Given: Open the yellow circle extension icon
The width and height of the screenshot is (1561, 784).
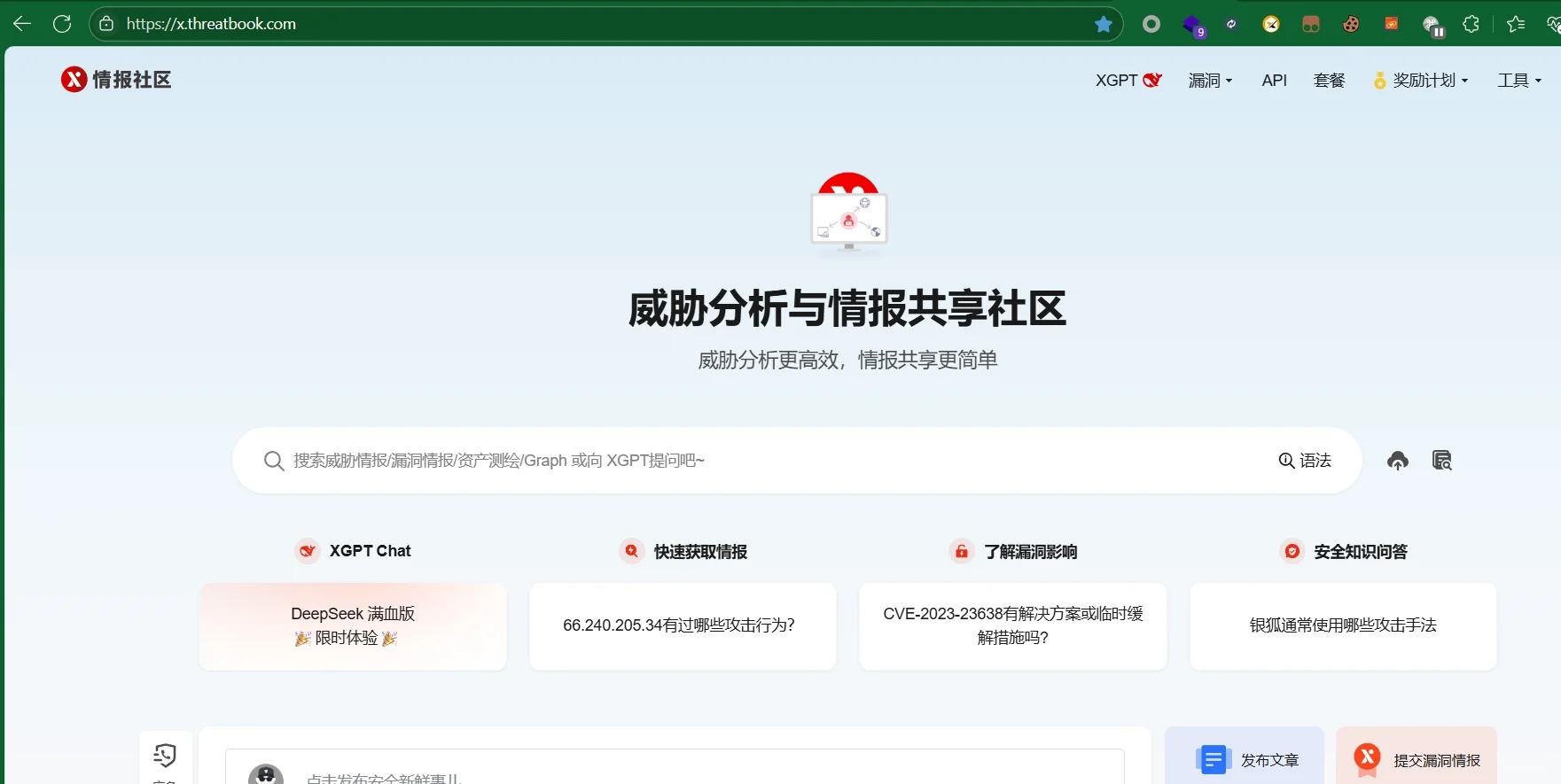Looking at the screenshot, I should pyautogui.click(x=1271, y=24).
